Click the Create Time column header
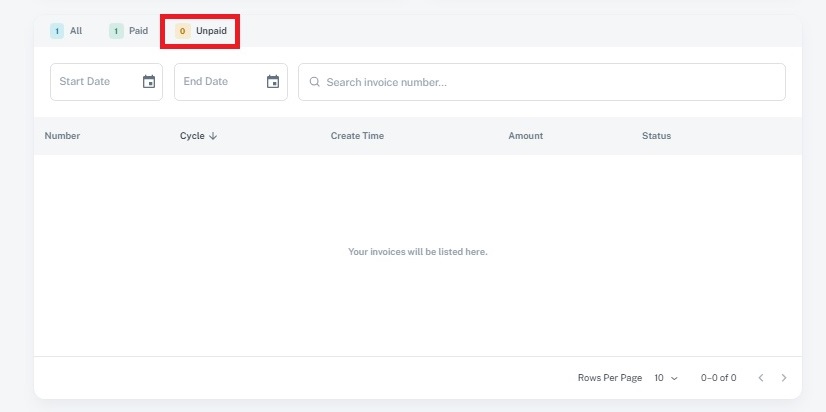826x412 pixels. (x=357, y=136)
